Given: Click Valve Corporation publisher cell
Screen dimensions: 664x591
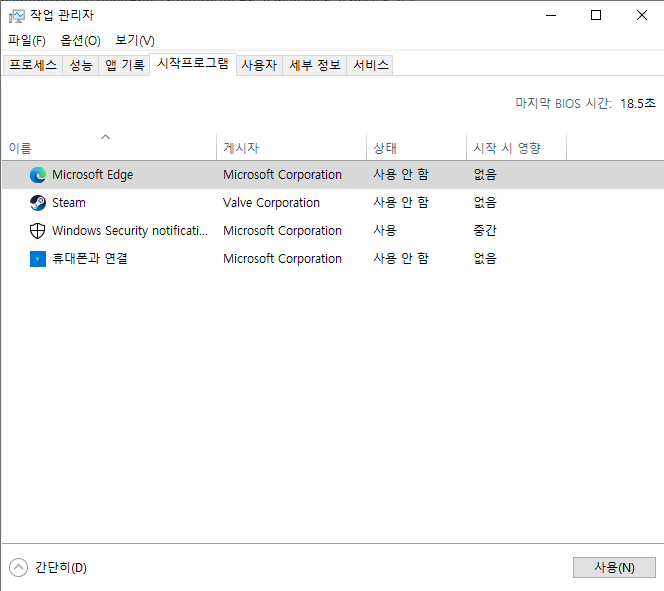Looking at the screenshot, I should click(x=271, y=203).
